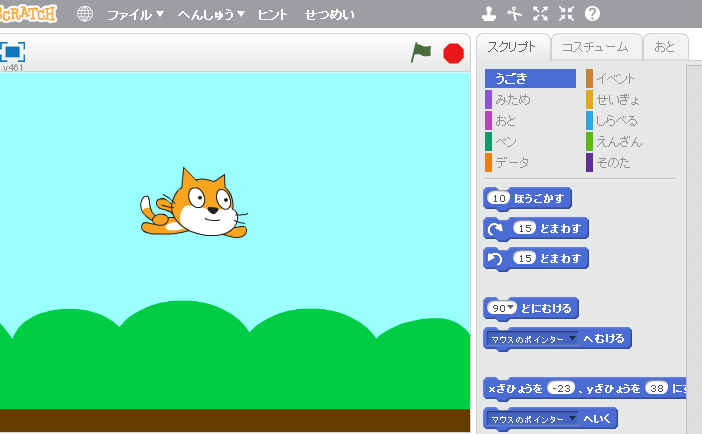The image size is (702, 434).
Task: Toggle full screen stage mode icon
Action: point(12,52)
